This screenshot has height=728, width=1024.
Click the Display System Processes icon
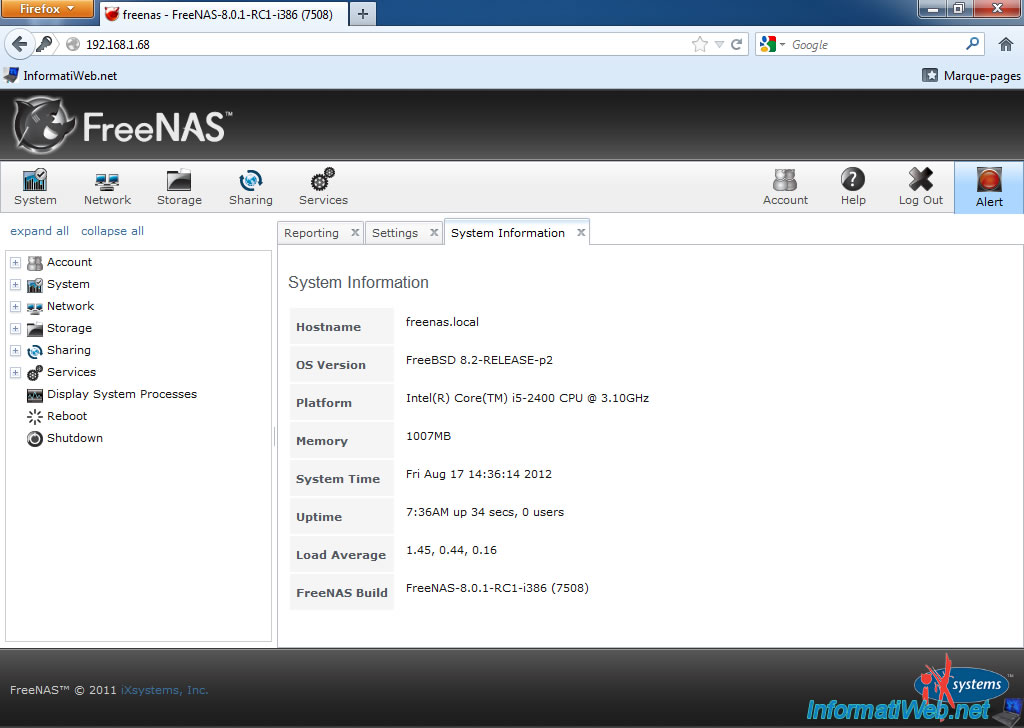[x=35, y=395]
